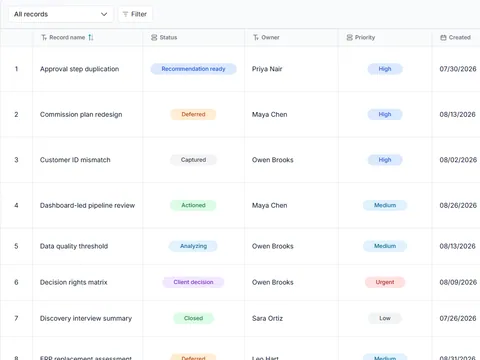Click the Owner column text-type icon

coord(256,37)
